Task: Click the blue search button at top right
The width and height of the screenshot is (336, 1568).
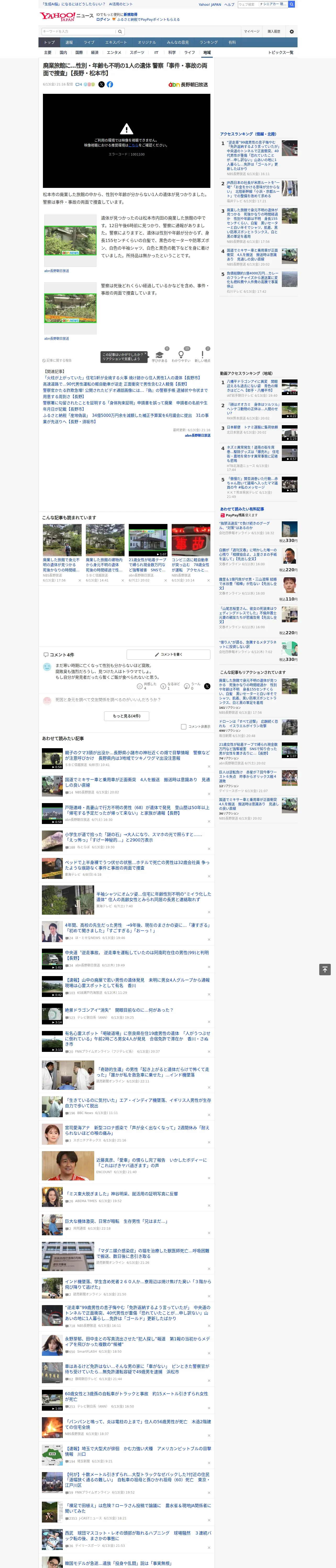Action: (x=292, y=4)
